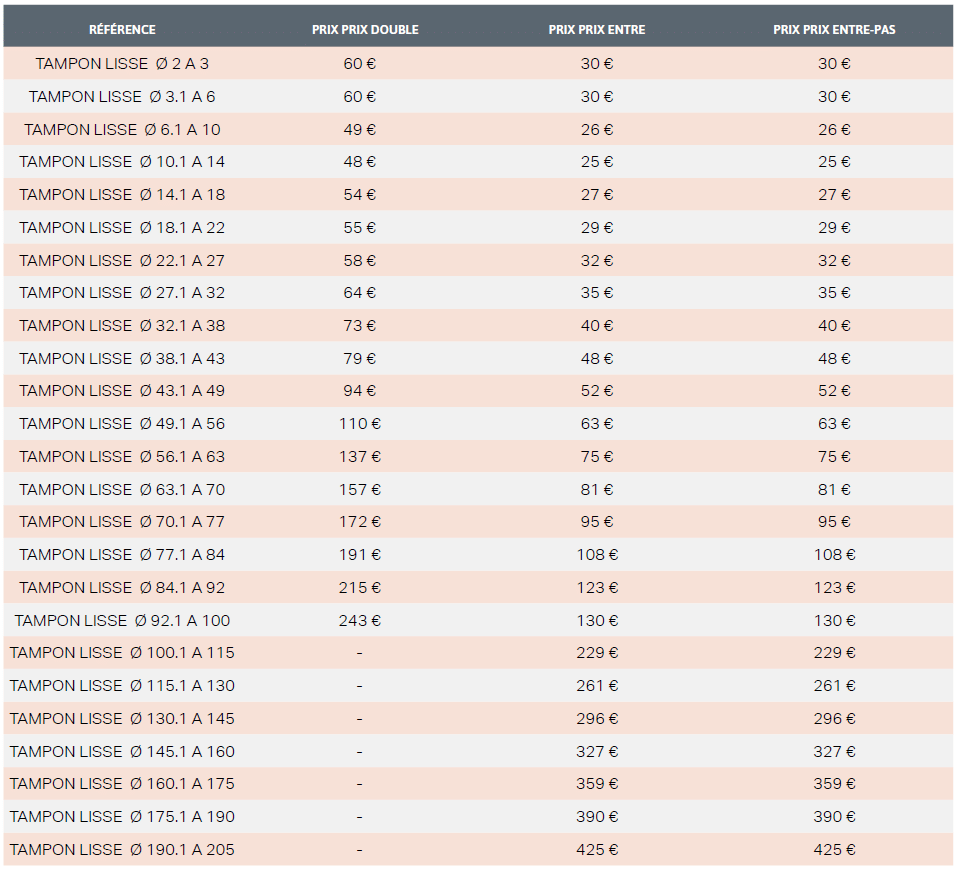Select the TAMPON LISSE Ø 2 A 3 reference
Viewport: 956px width, 869px height.
[x=122, y=63]
